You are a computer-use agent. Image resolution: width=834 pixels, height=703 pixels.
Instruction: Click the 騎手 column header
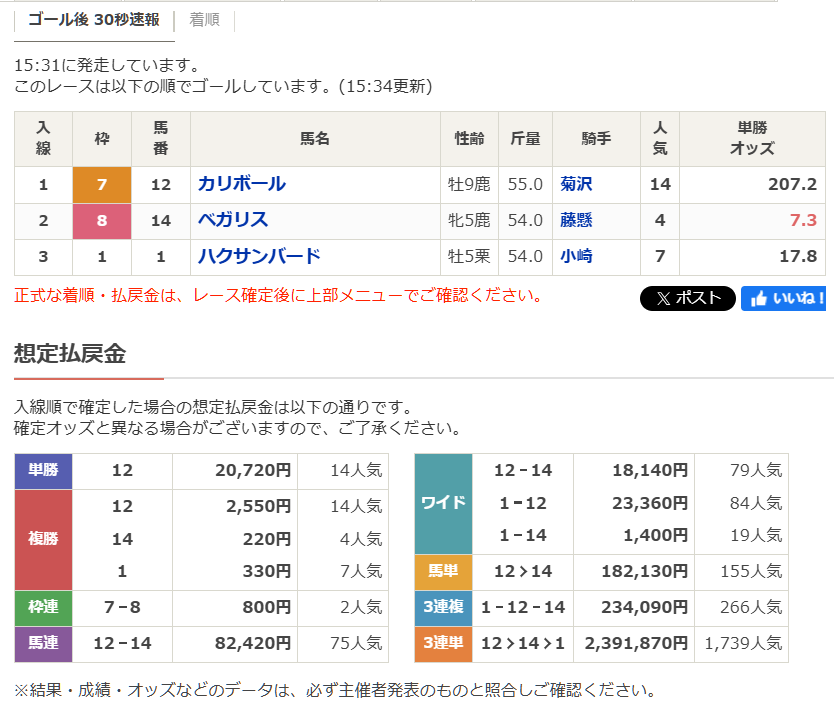(596, 139)
